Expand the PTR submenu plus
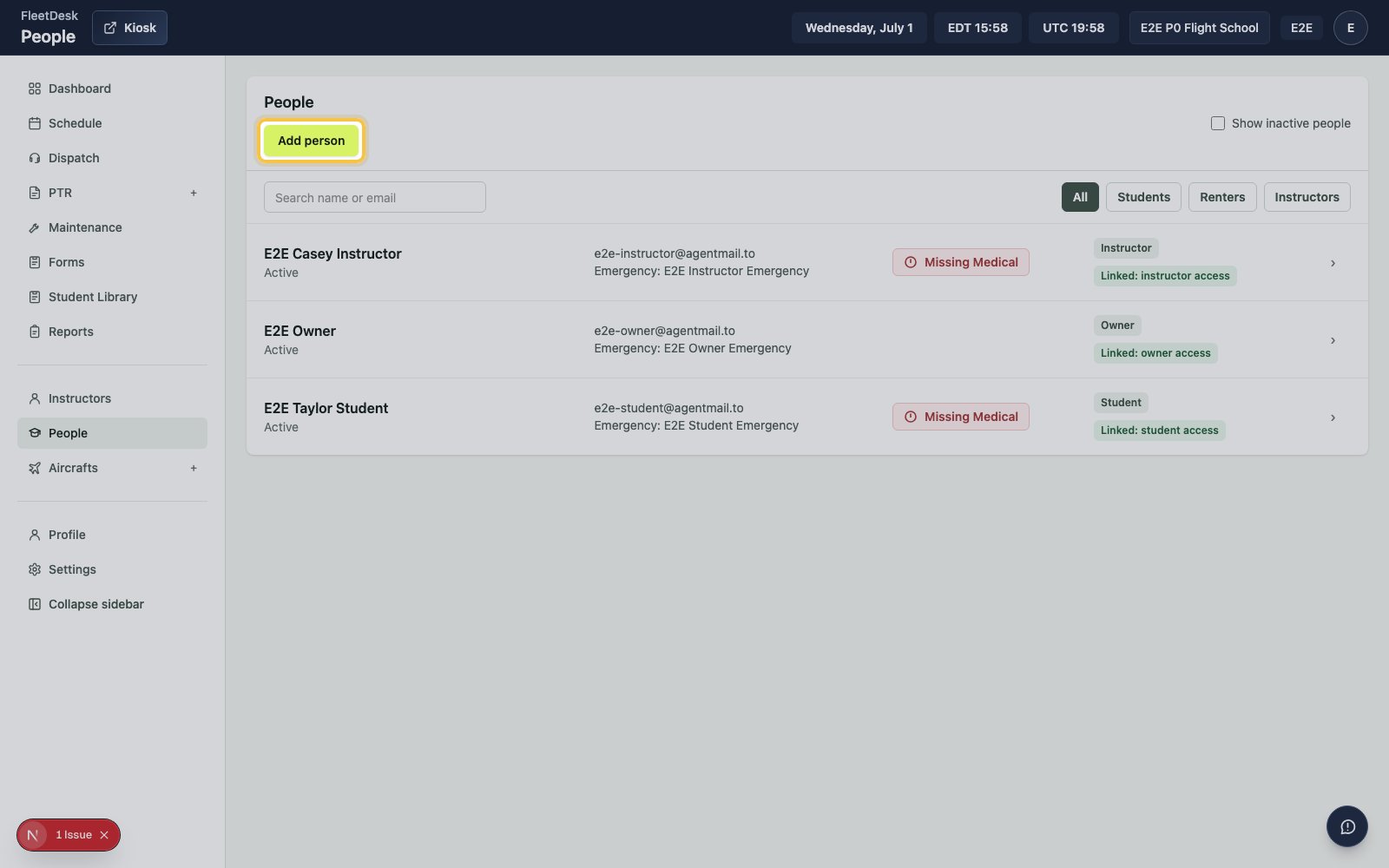 point(194,193)
